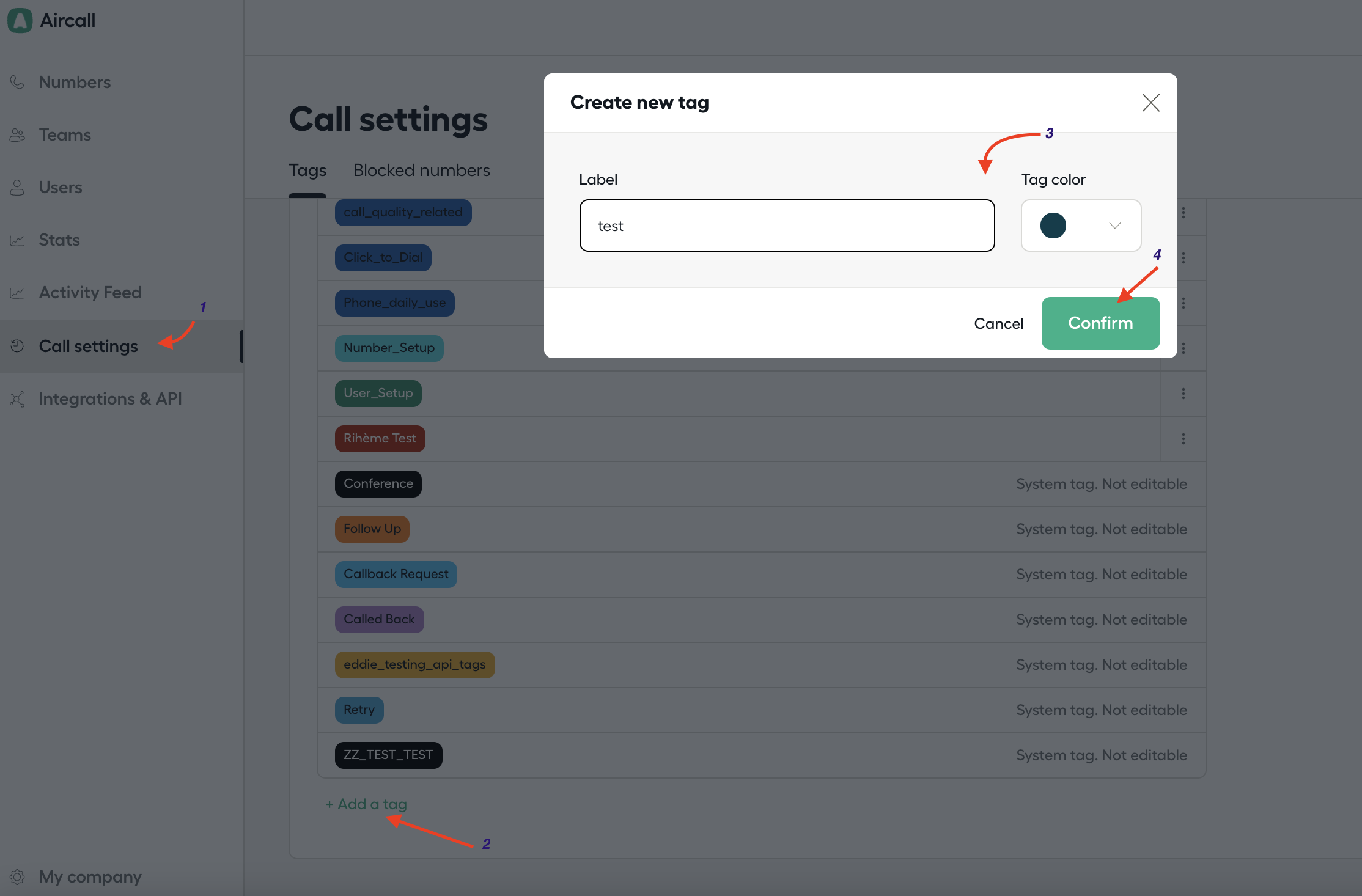This screenshot has height=896, width=1362.
Task: Click the Call settings page heading
Action: point(388,119)
